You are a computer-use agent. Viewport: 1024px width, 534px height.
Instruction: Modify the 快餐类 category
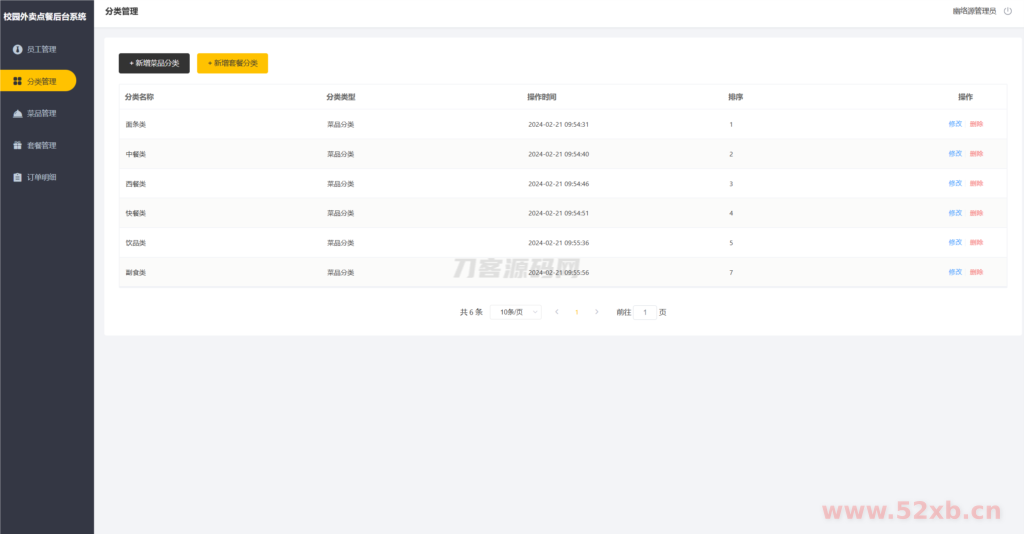point(955,213)
